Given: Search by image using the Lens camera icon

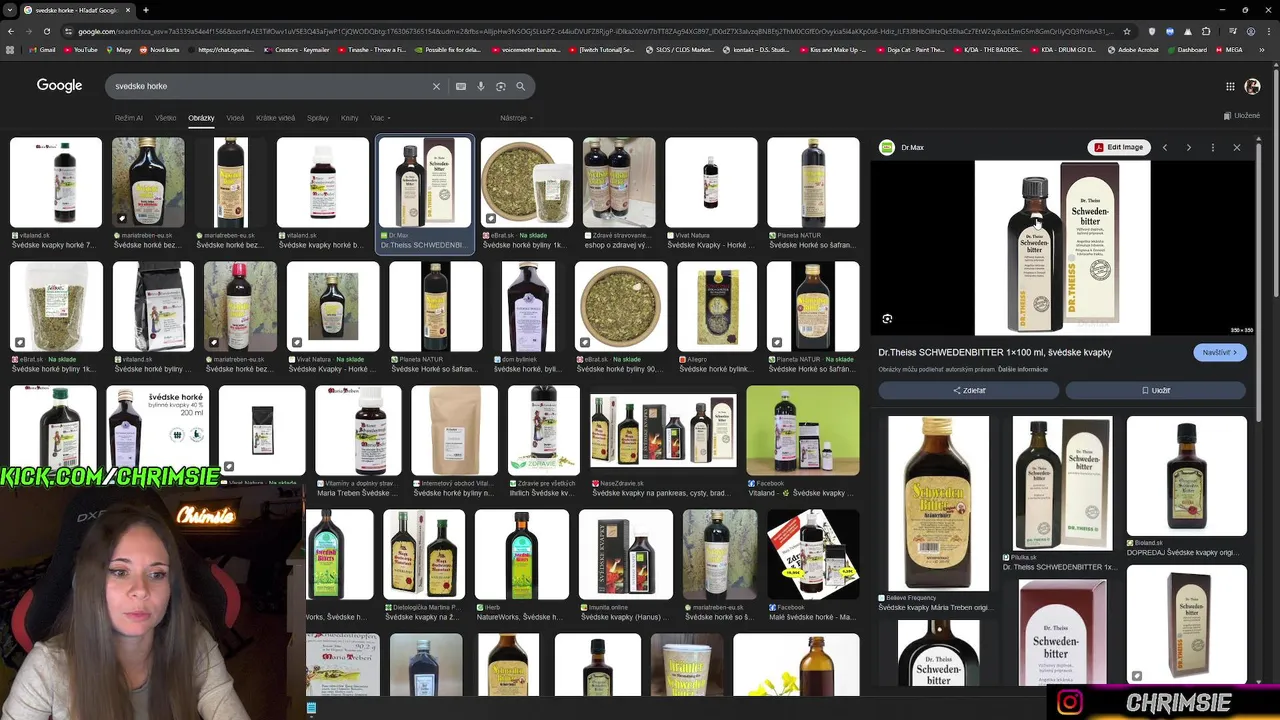Looking at the screenshot, I should (501, 86).
